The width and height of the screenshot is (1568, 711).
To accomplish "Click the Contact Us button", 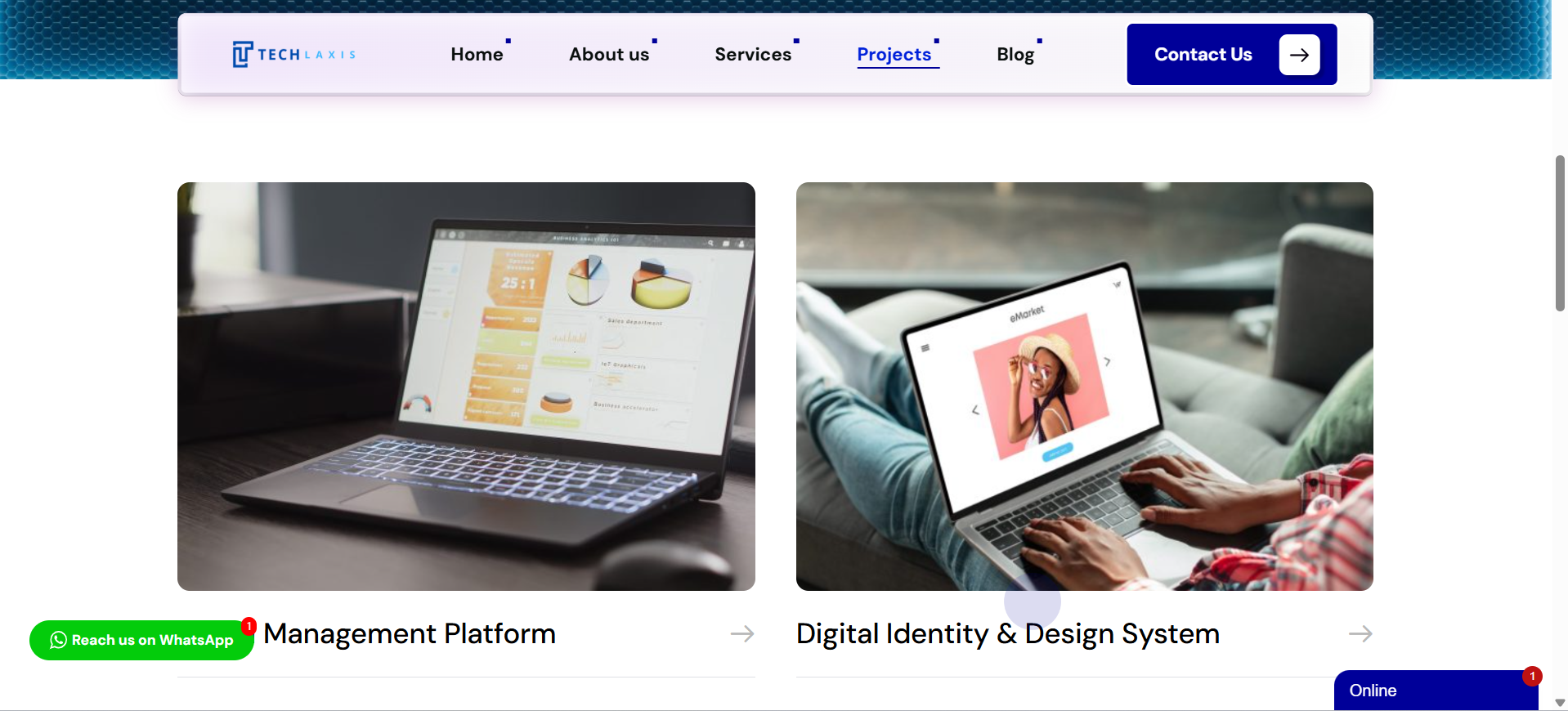I will pyautogui.click(x=1232, y=54).
